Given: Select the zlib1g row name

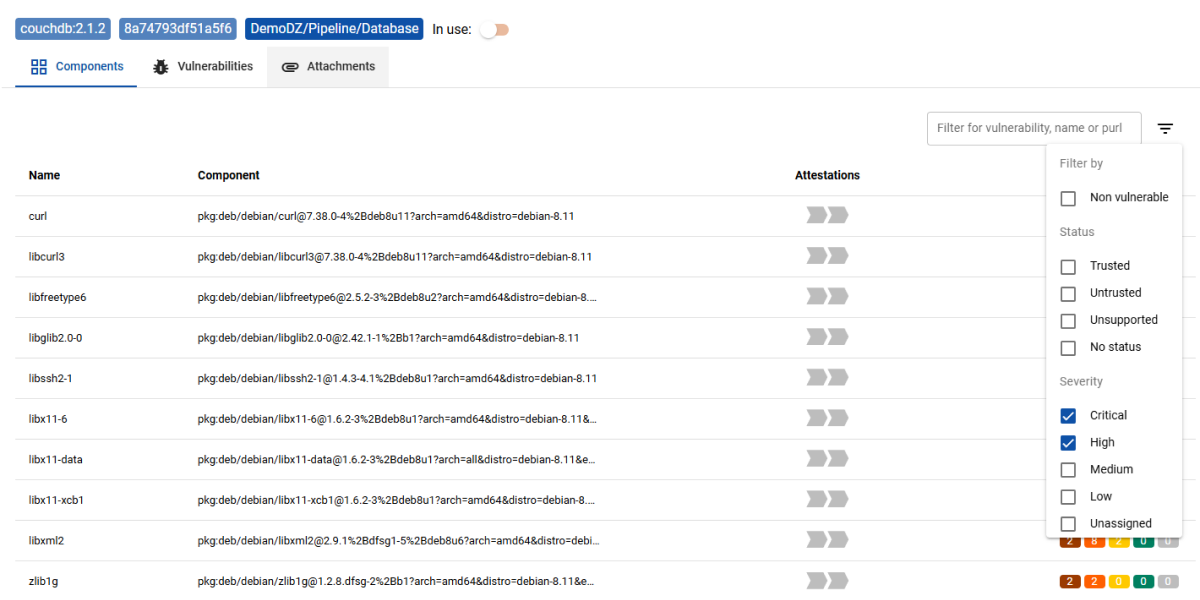Looking at the screenshot, I should tap(44, 581).
